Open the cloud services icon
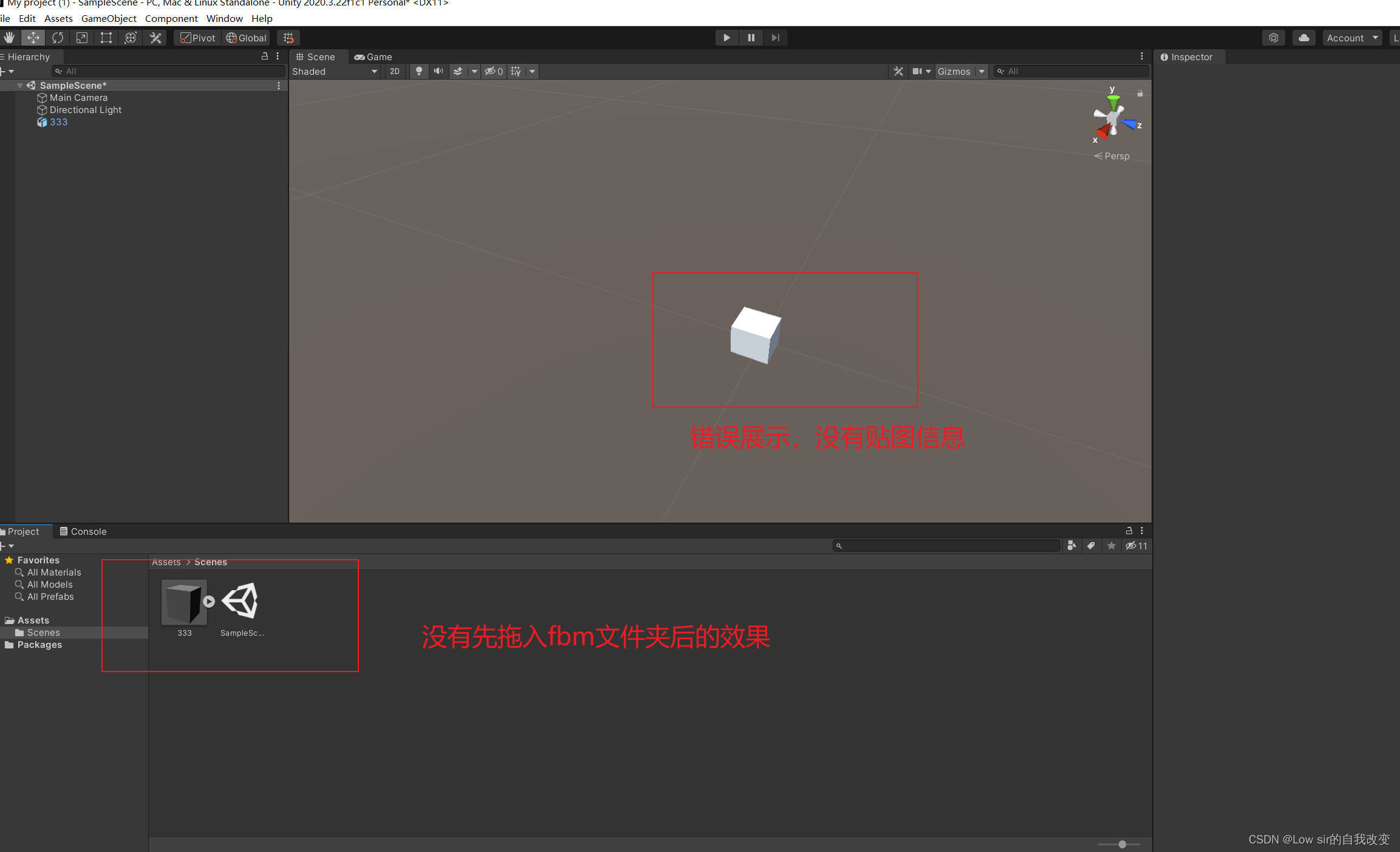 [1303, 38]
